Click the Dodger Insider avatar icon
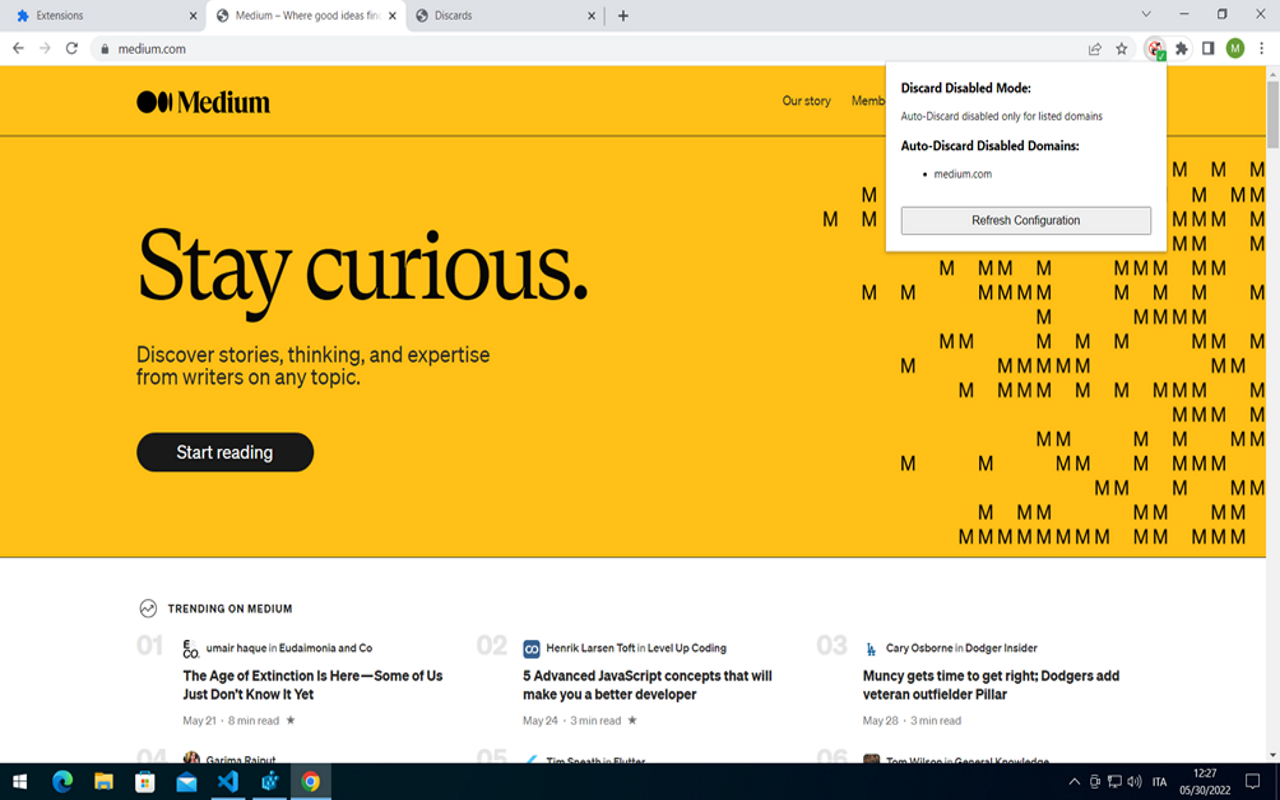Screen dimensions: 1280x800 pos(871,648)
